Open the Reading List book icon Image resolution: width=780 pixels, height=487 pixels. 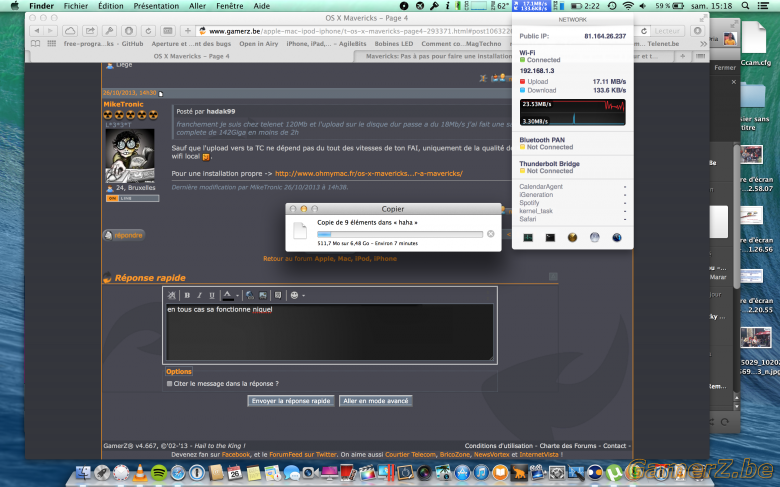point(36,44)
